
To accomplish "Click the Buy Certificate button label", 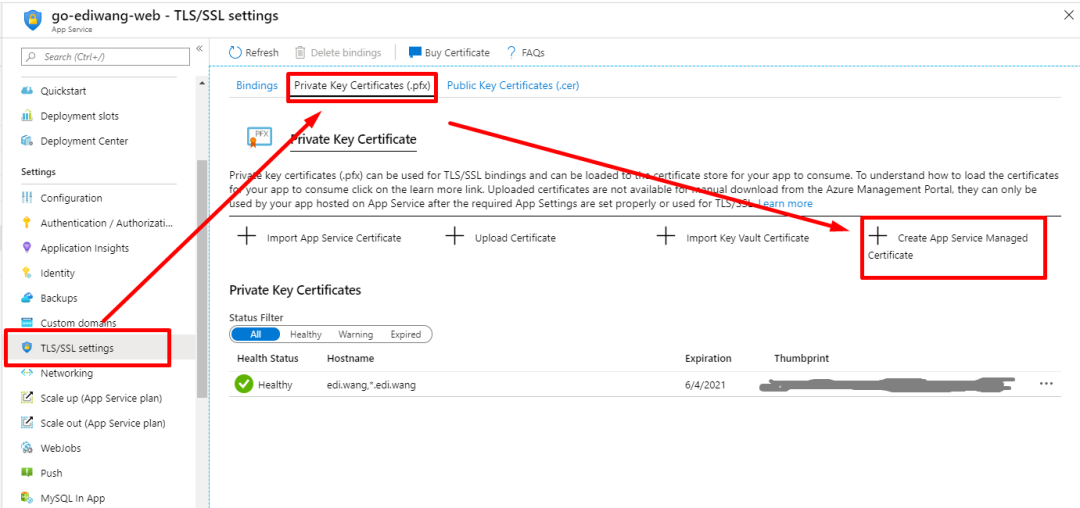I will click(x=457, y=53).
